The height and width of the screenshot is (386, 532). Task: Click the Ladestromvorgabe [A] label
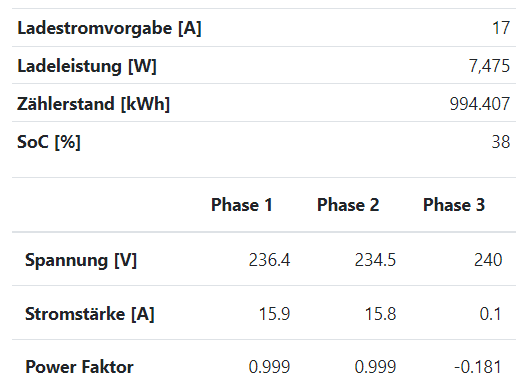pos(109,28)
